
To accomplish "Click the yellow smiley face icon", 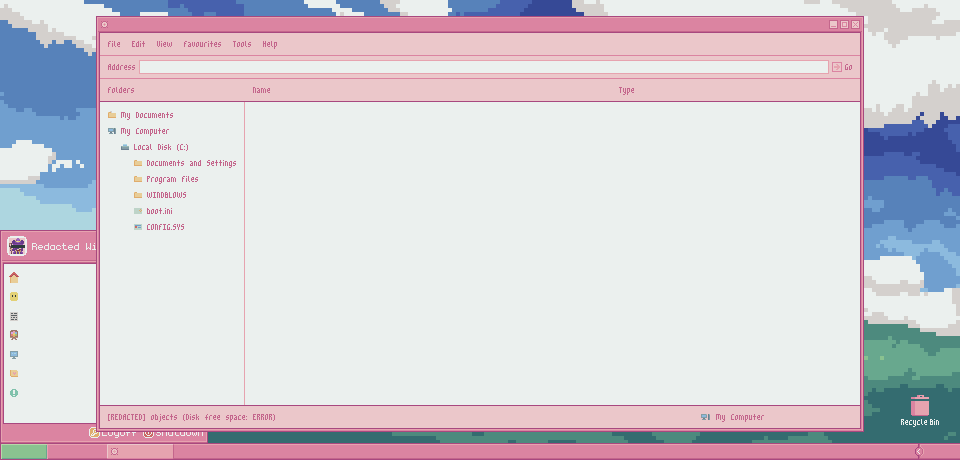I will coord(14,297).
